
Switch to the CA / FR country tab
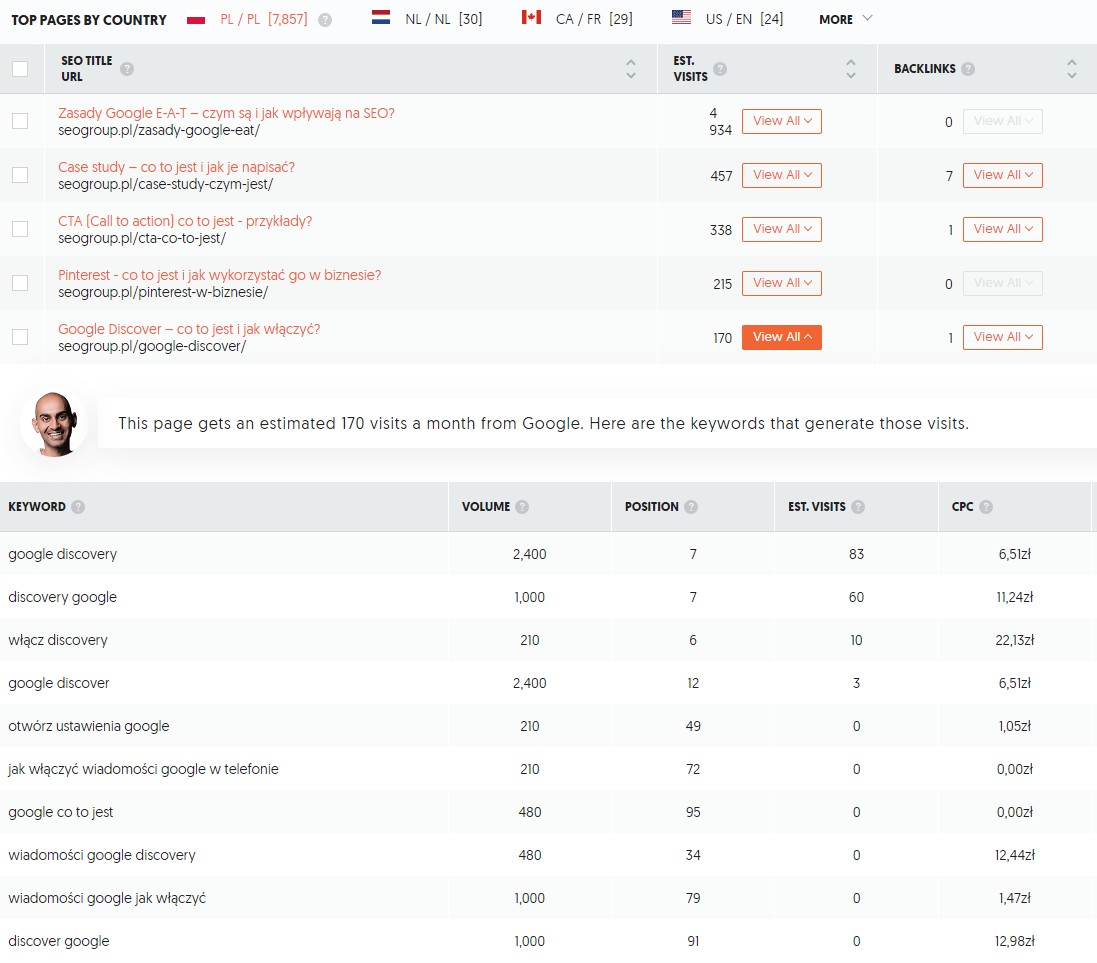594,19
